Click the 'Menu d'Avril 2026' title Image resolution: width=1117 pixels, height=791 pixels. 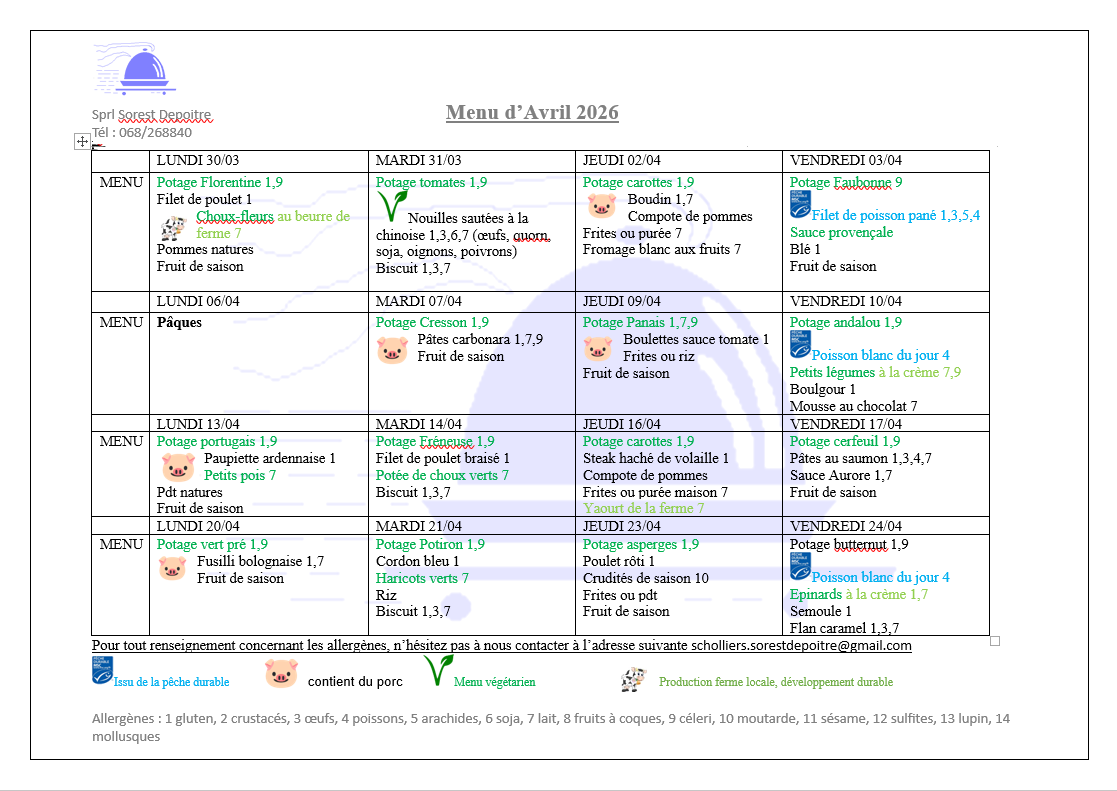click(x=532, y=112)
